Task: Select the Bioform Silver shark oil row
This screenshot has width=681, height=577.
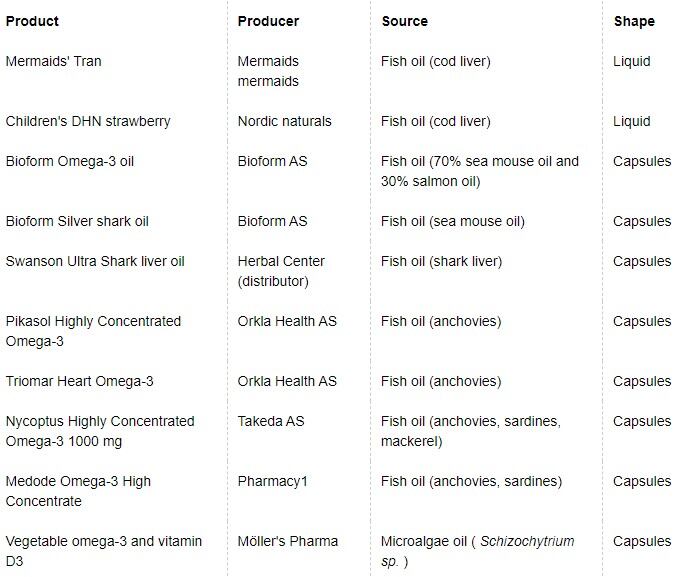Action: (77, 221)
